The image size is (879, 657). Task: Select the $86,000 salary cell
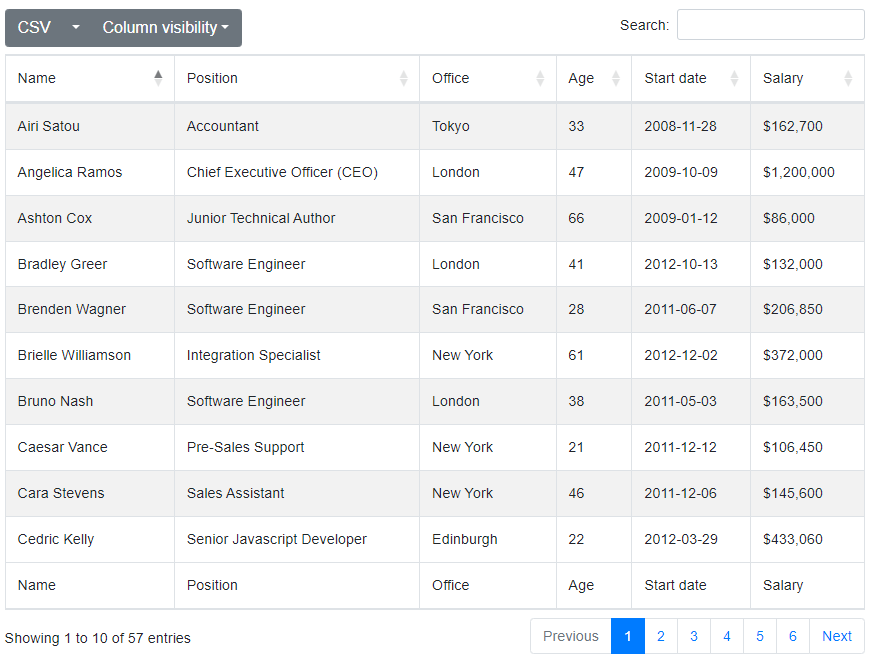coord(807,218)
